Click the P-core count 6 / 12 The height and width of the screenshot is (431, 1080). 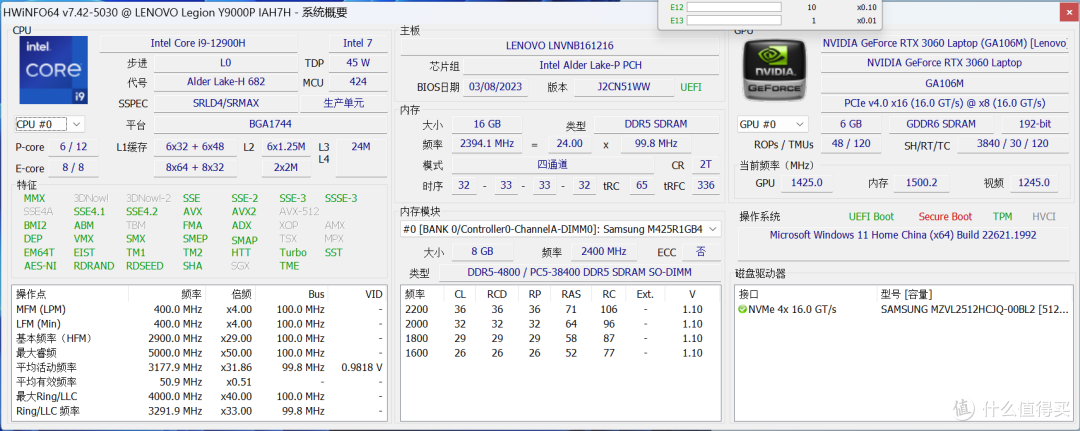73,147
